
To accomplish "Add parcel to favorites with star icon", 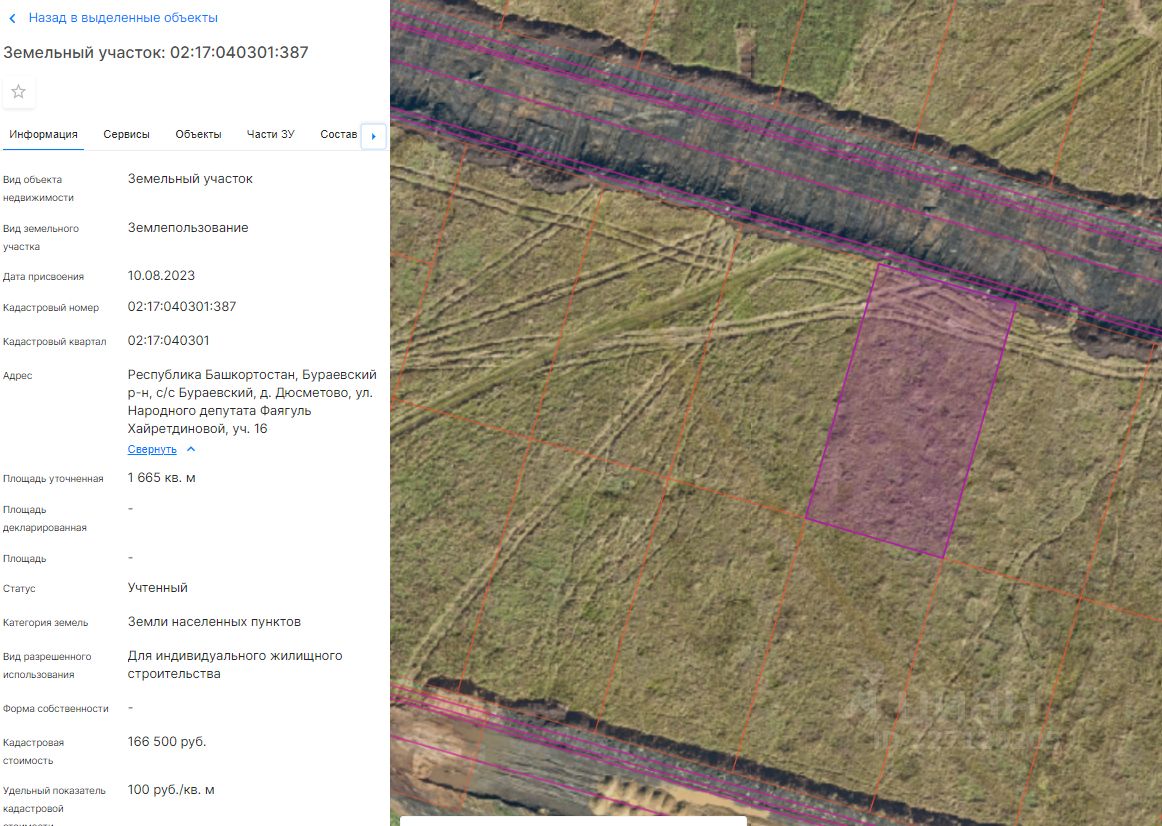I will 19,92.
